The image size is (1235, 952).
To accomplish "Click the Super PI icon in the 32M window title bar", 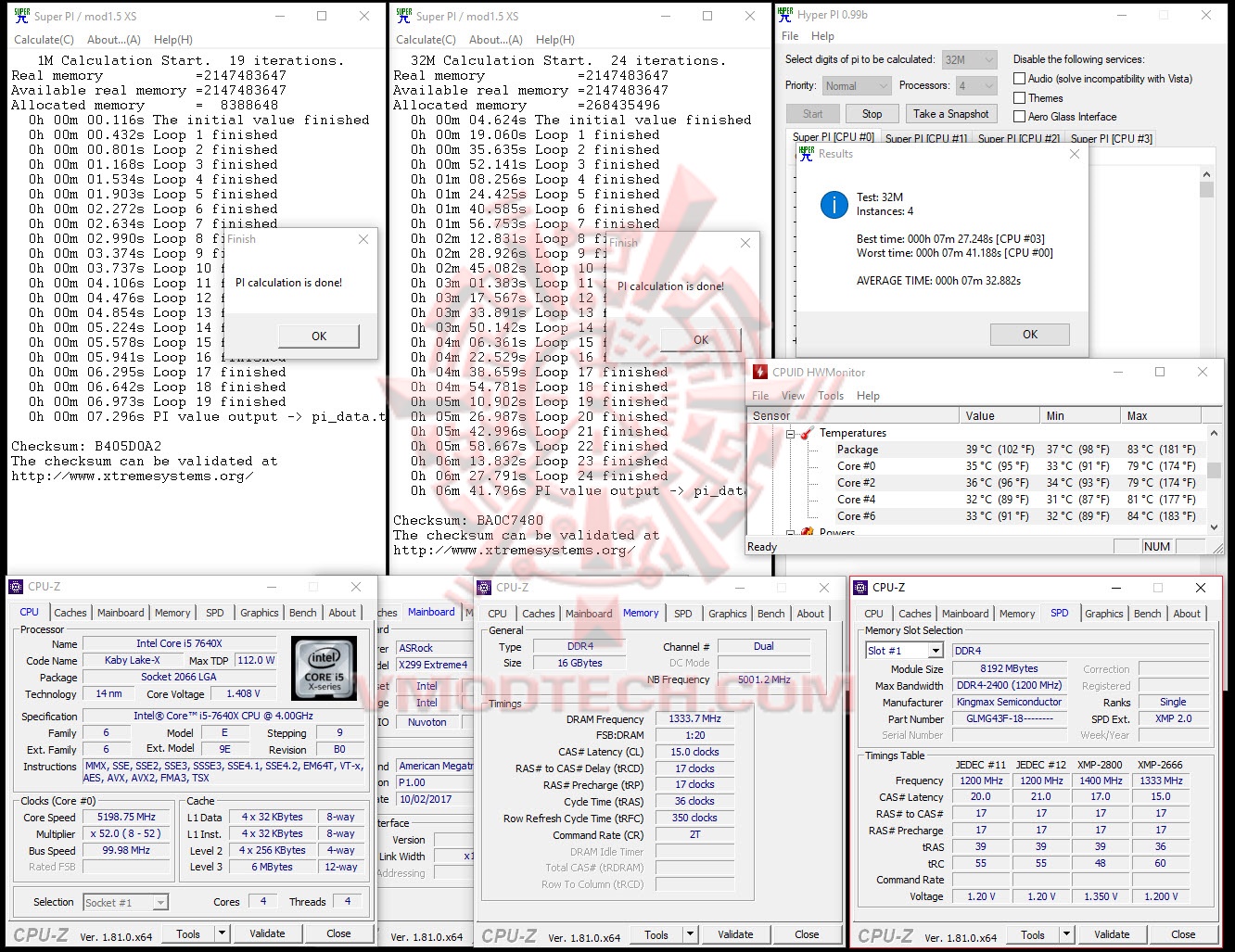I will point(404,16).
